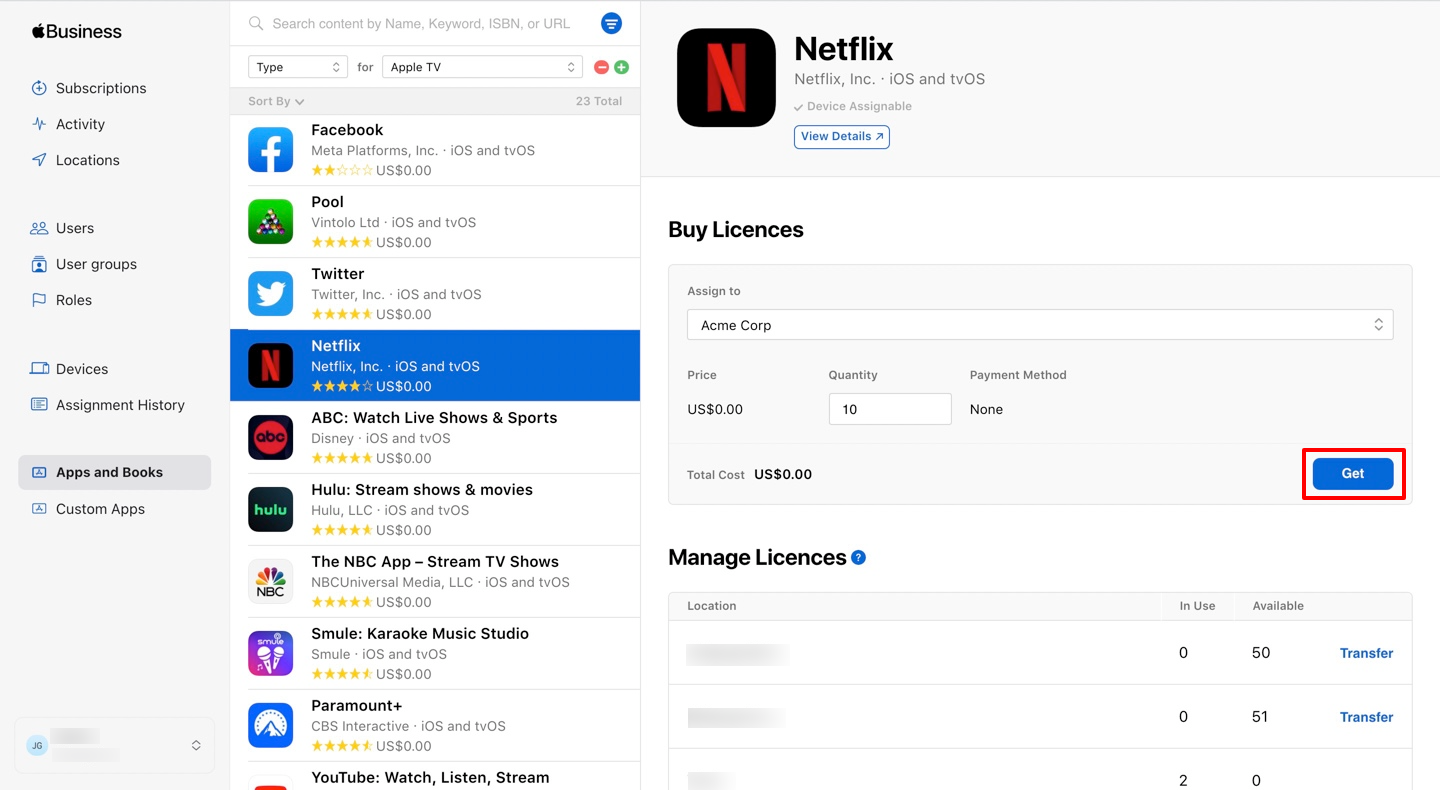Click the Facebook app icon
This screenshot has width=1440, height=790.
pos(271,150)
